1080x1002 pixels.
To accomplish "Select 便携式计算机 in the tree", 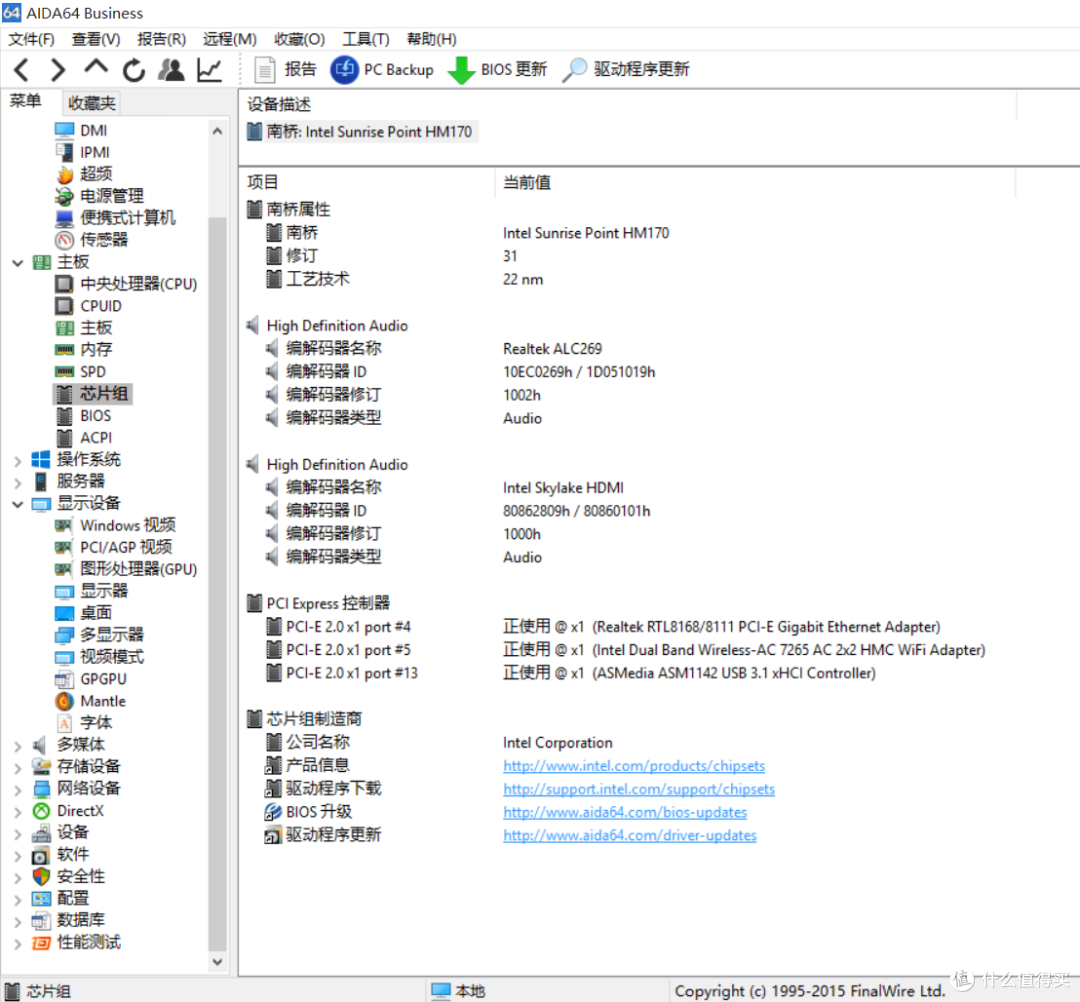I will click(x=115, y=218).
